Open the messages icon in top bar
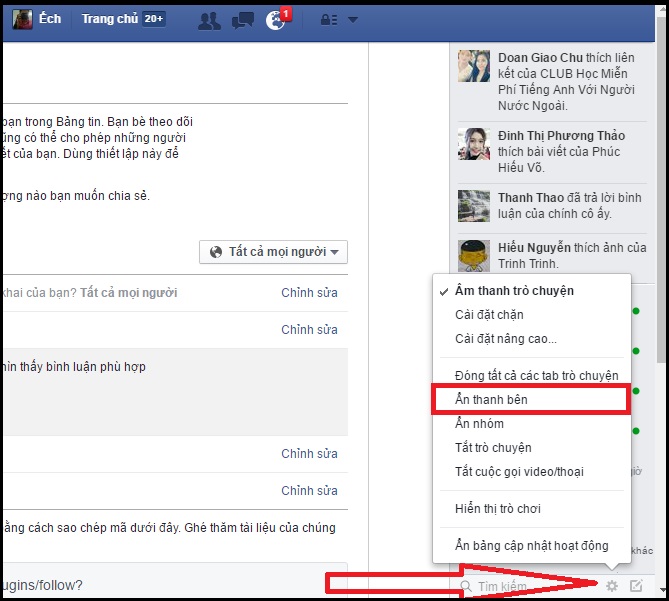669x601 pixels. [243, 20]
